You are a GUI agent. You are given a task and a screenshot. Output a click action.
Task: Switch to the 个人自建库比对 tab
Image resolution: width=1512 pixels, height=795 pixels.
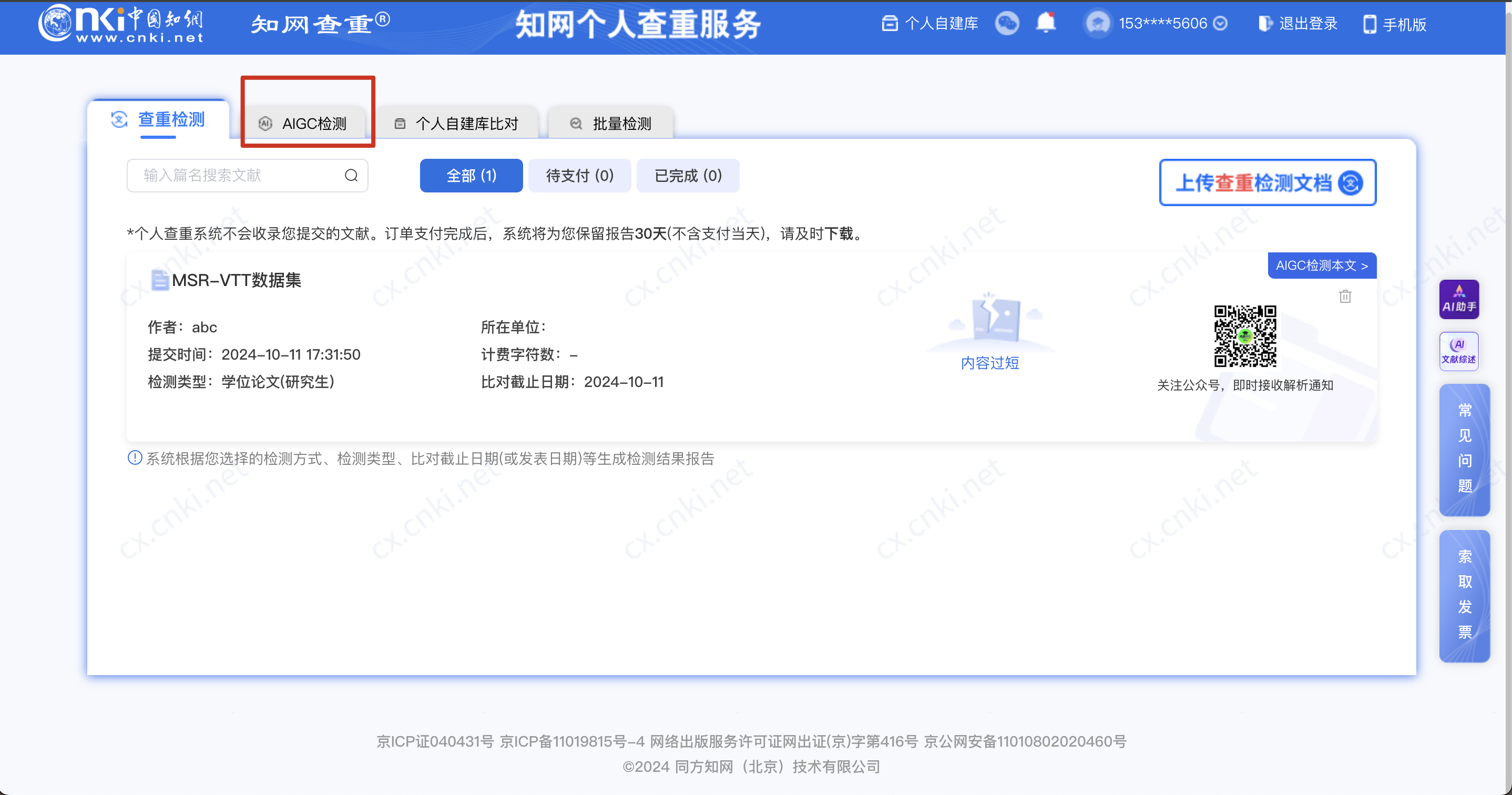click(457, 124)
